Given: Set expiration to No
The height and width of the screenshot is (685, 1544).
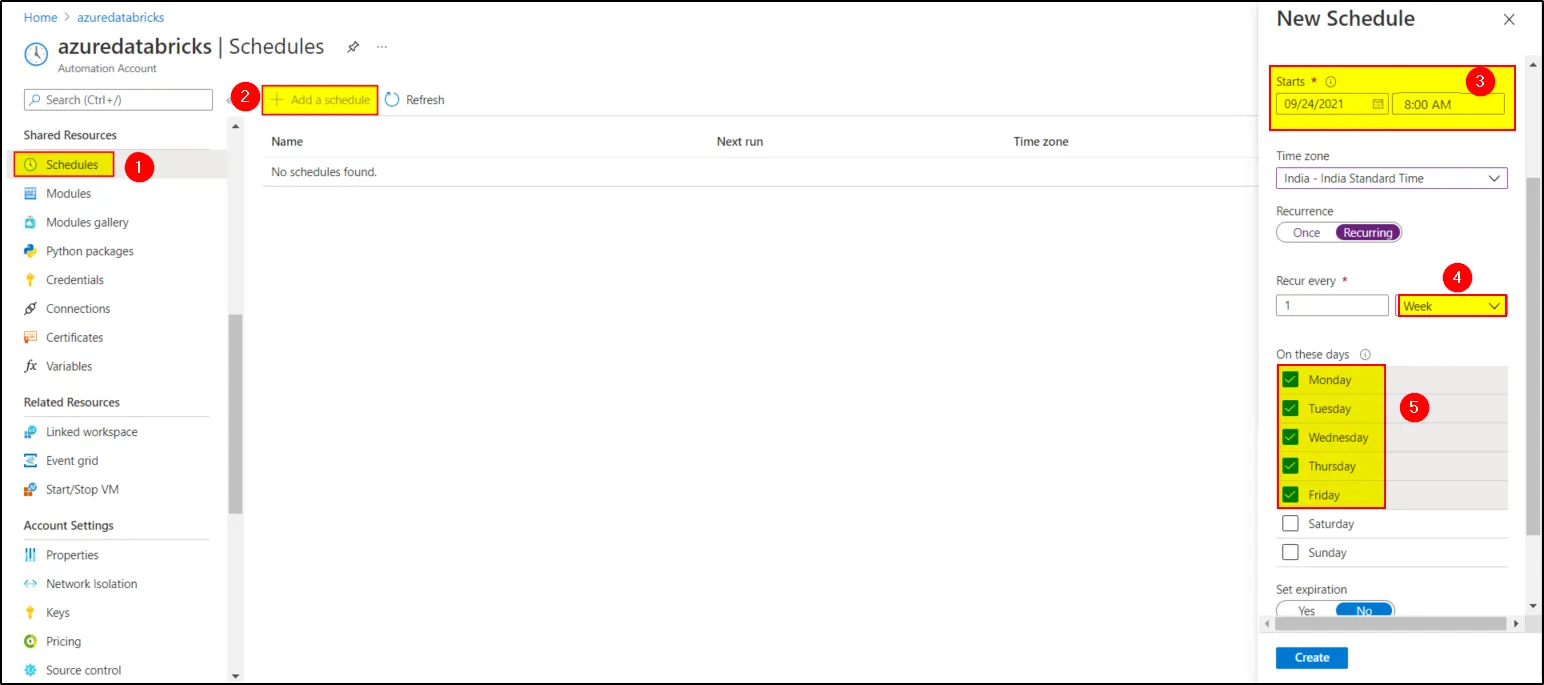Looking at the screenshot, I should click(1364, 611).
